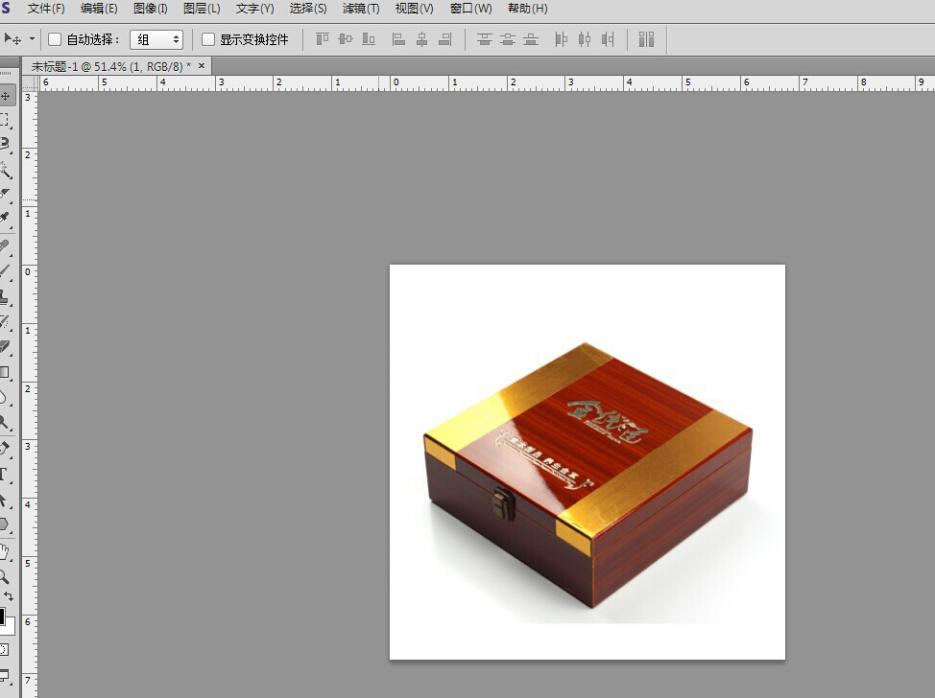This screenshot has width=935, height=698.
Task: Close the 未标题-1 document tab
Action: (201, 66)
